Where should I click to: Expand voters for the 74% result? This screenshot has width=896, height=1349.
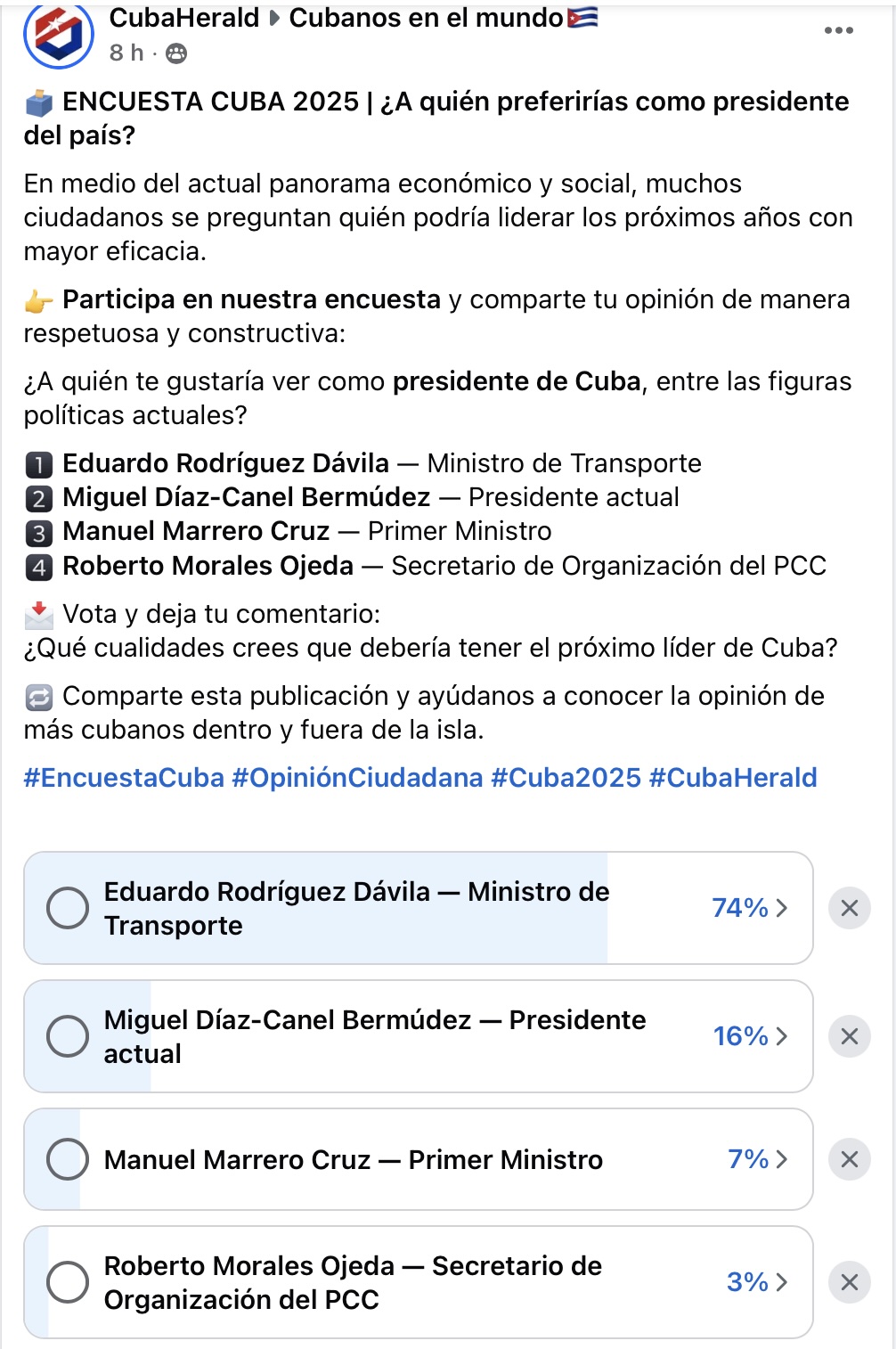coord(750,908)
